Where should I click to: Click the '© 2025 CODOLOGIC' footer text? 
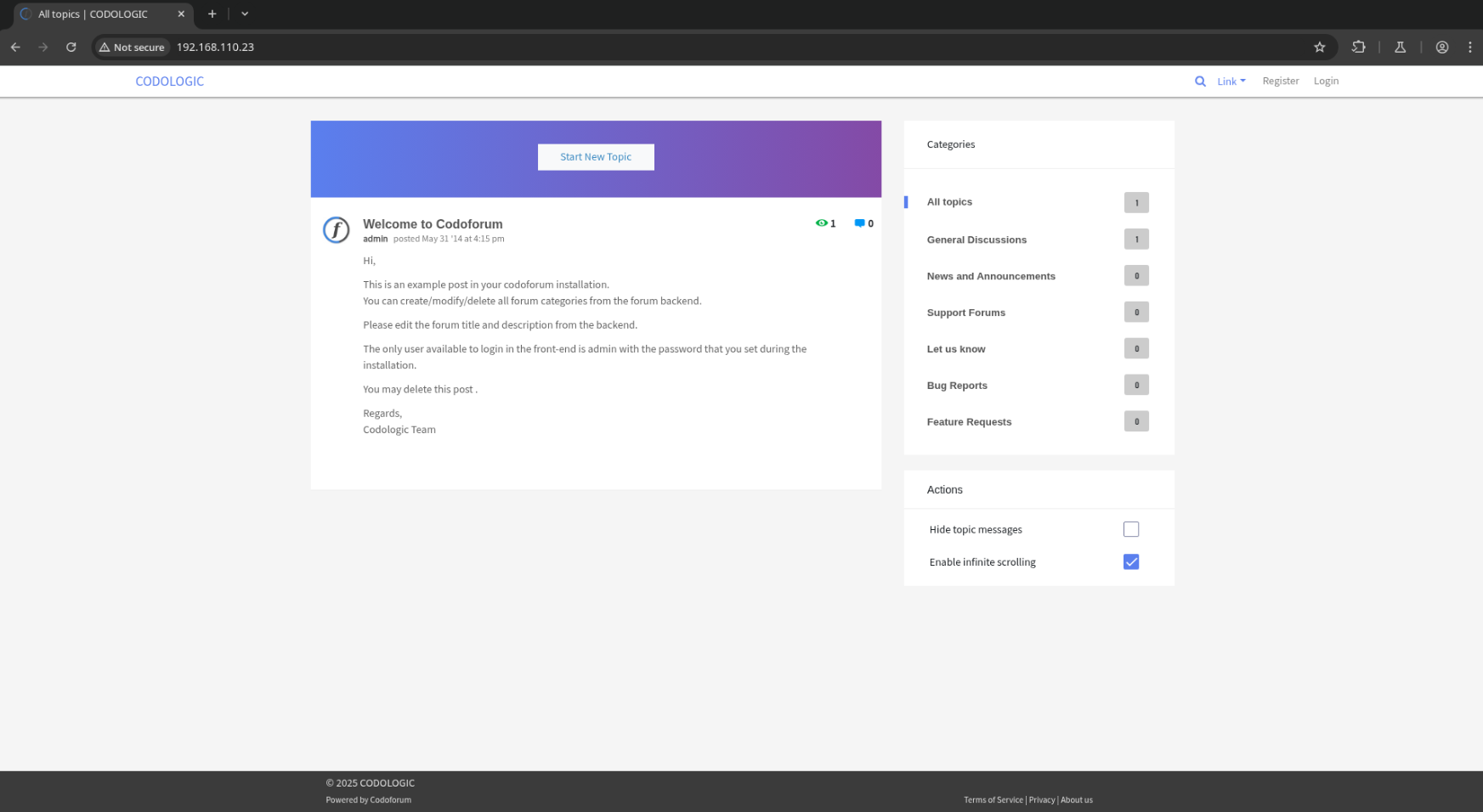click(x=371, y=783)
